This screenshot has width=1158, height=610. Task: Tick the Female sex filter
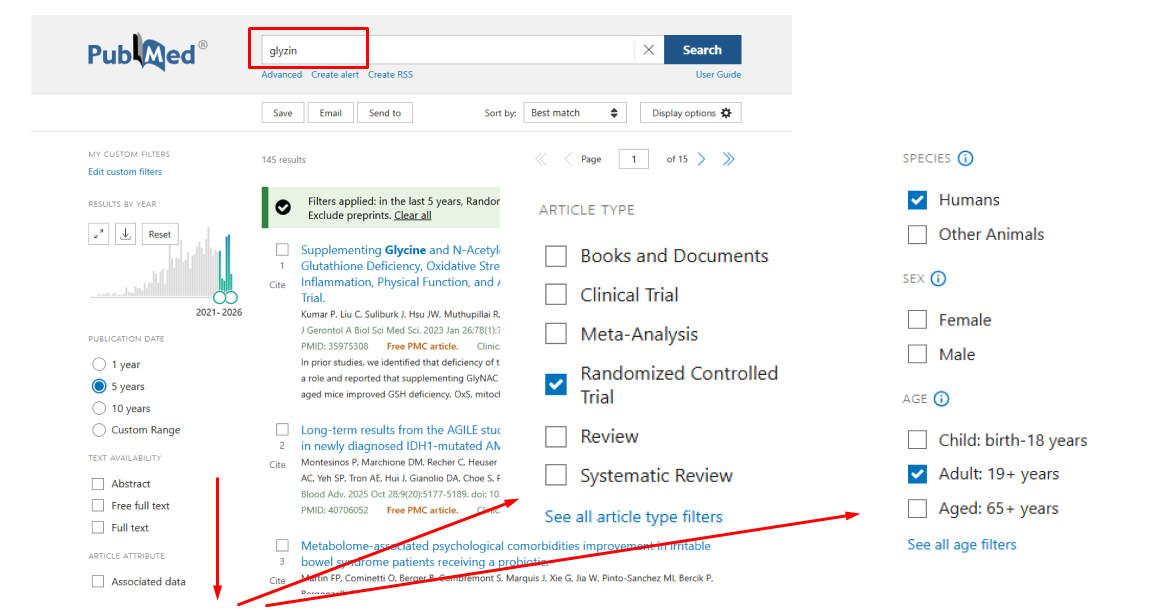click(917, 320)
